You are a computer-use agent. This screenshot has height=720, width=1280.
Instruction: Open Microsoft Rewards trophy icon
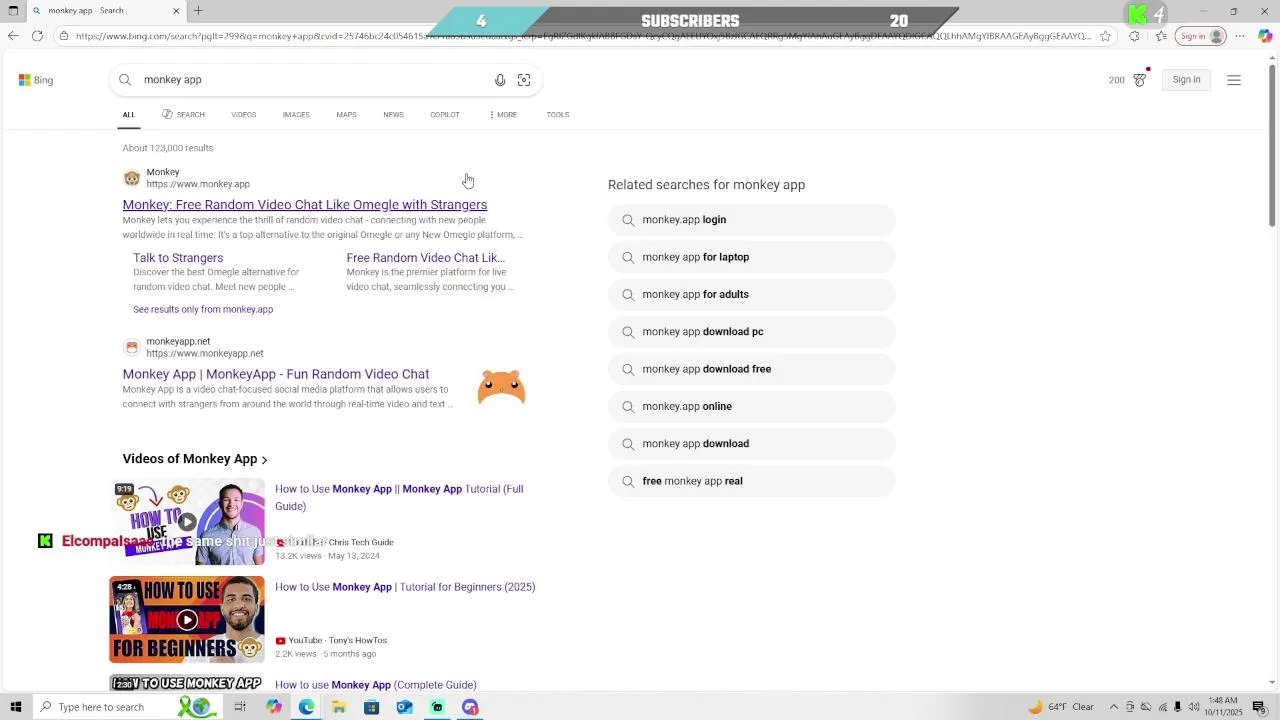(x=1139, y=80)
